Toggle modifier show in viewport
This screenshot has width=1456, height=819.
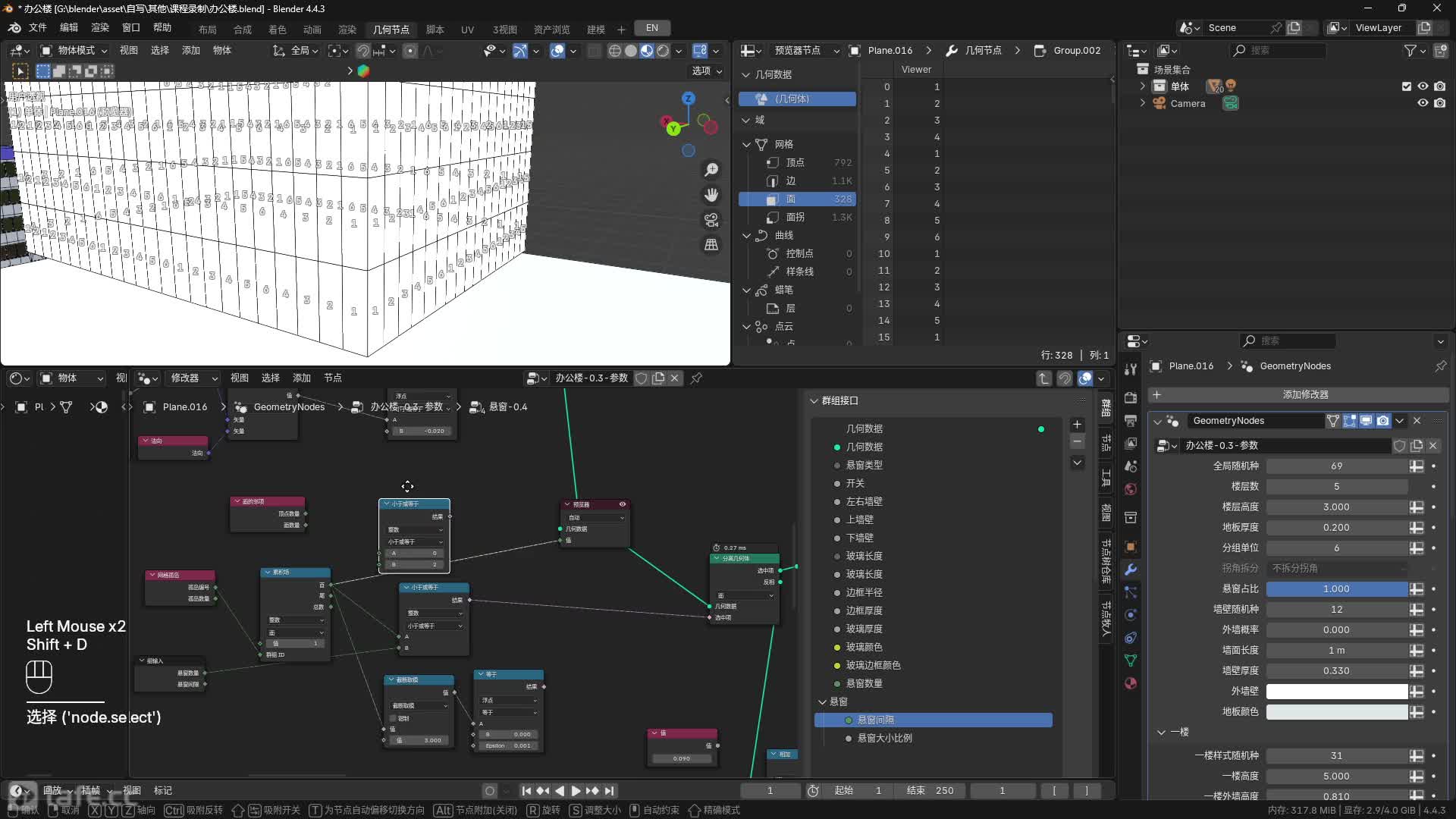click(x=1366, y=421)
